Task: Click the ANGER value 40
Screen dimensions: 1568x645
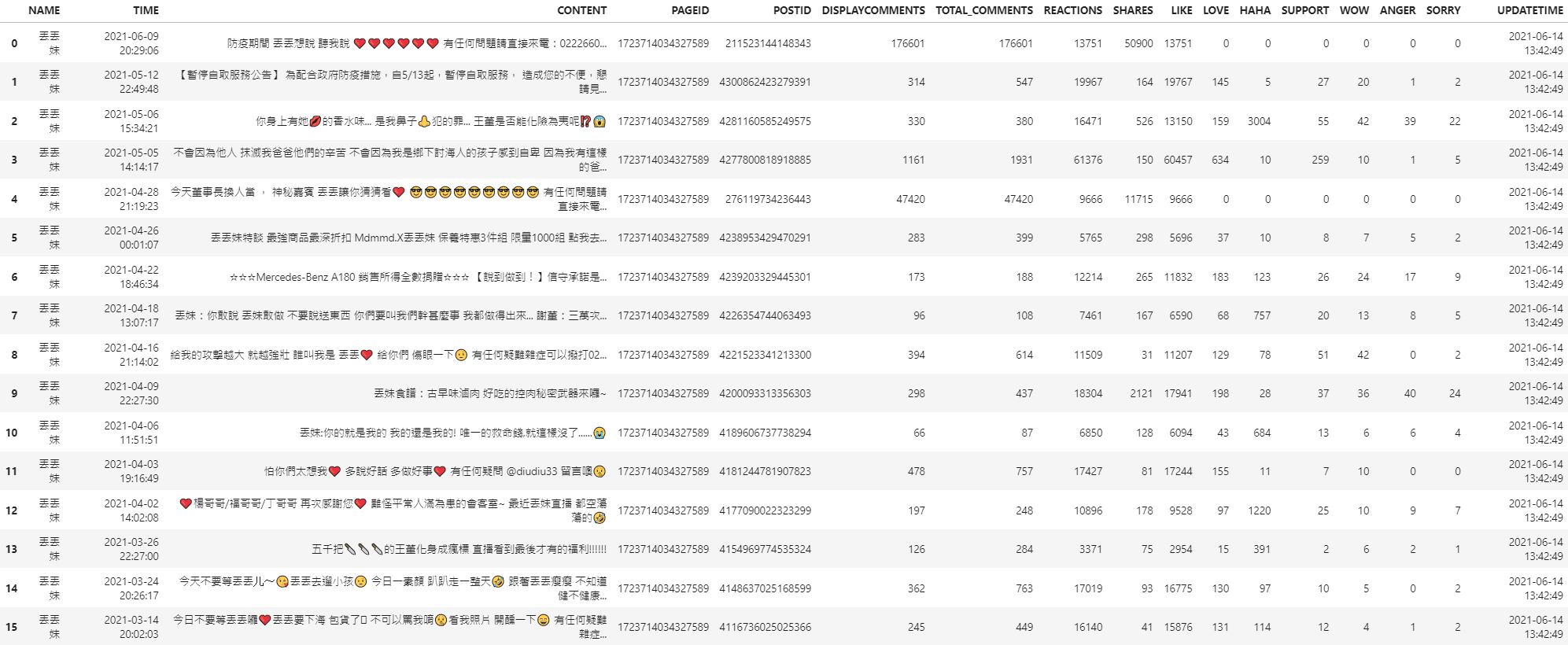Action: pyautogui.click(x=1410, y=393)
